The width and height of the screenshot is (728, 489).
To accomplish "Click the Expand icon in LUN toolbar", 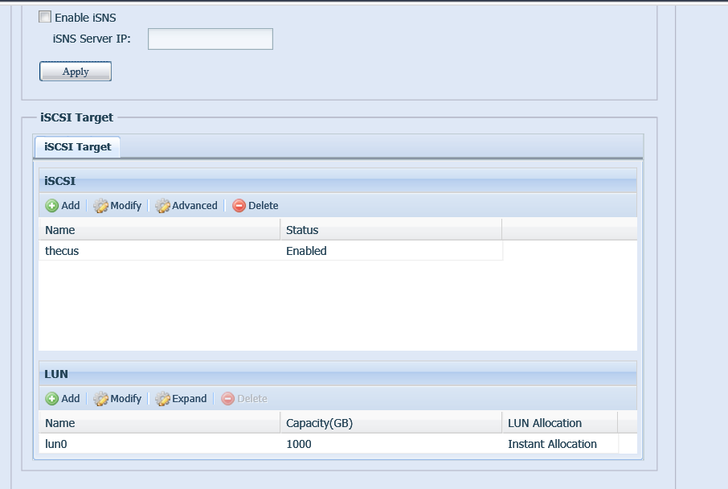I will pyautogui.click(x=163, y=399).
